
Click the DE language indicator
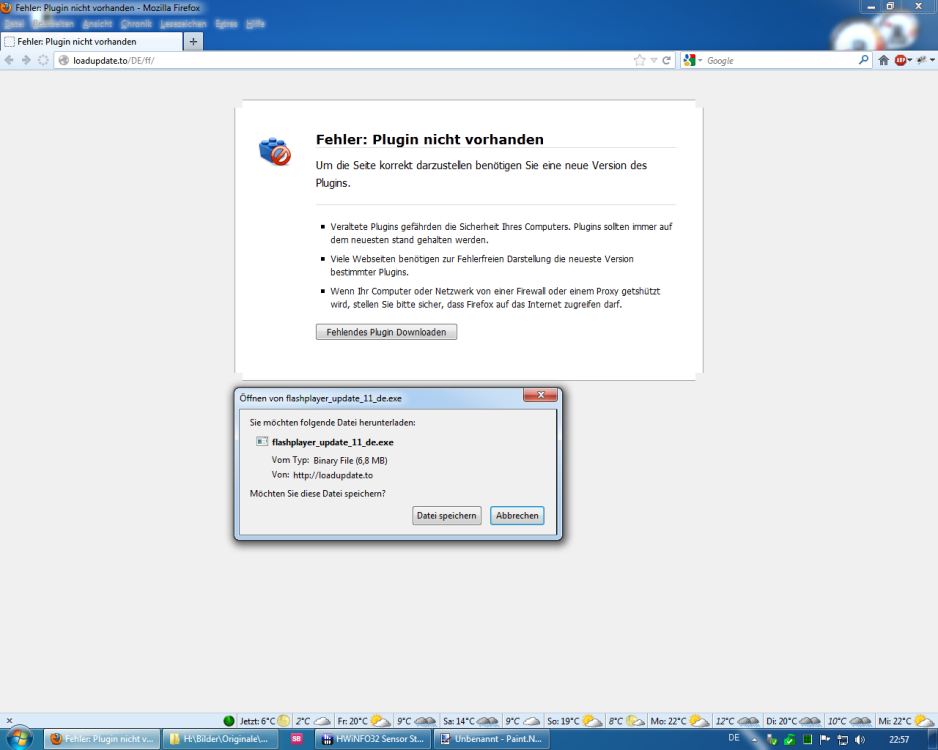click(x=734, y=738)
